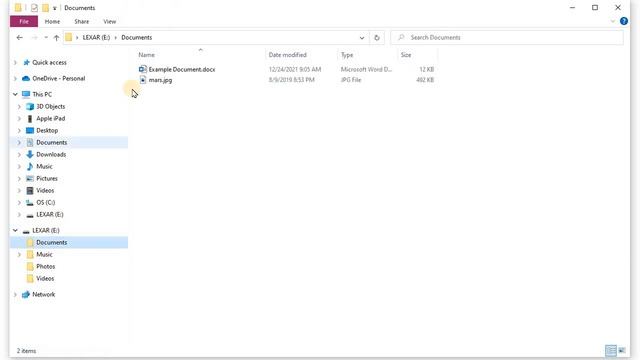The height and width of the screenshot is (360, 640).
Task: Open the Share ribbon tab
Action: pyautogui.click(x=82, y=21)
